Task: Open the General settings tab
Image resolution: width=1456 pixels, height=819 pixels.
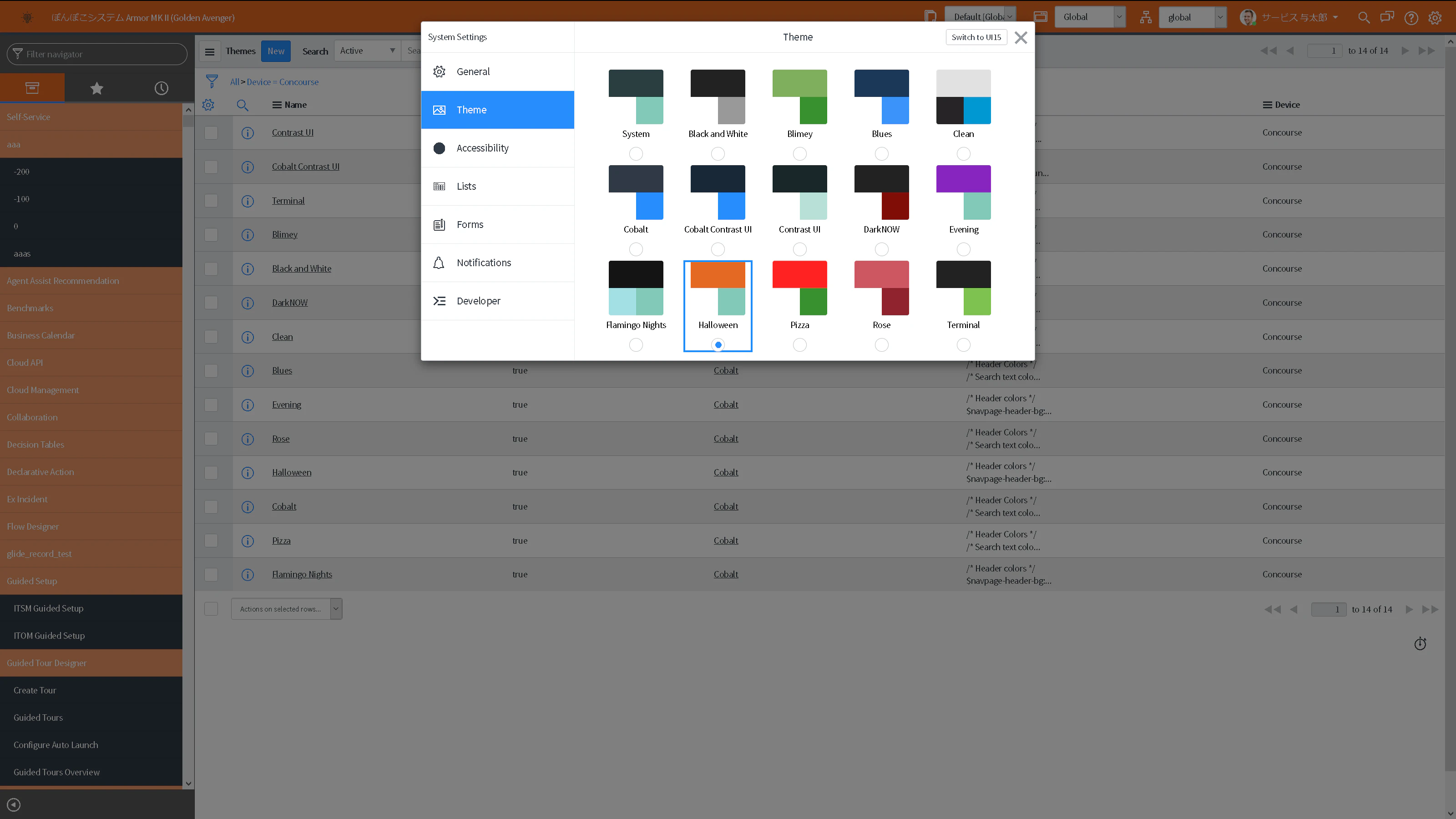Action: click(497, 72)
